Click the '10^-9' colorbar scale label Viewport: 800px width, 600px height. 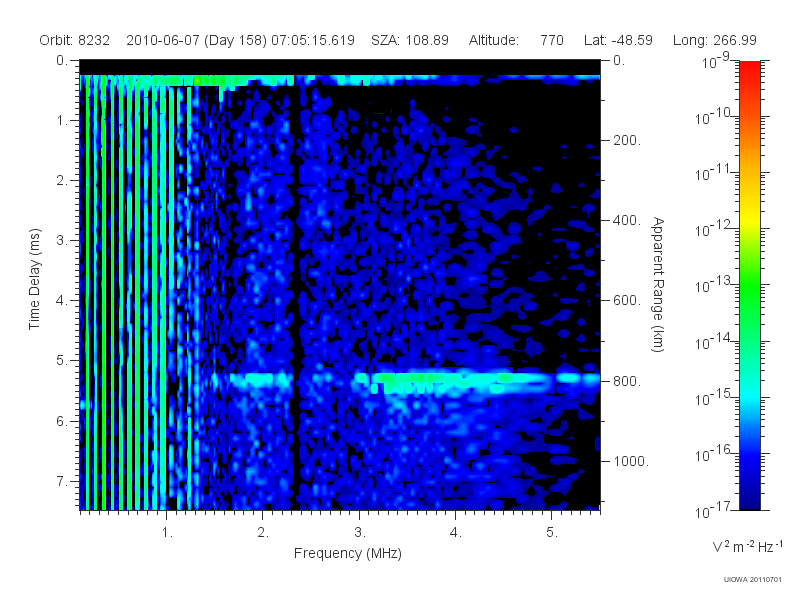(716, 62)
